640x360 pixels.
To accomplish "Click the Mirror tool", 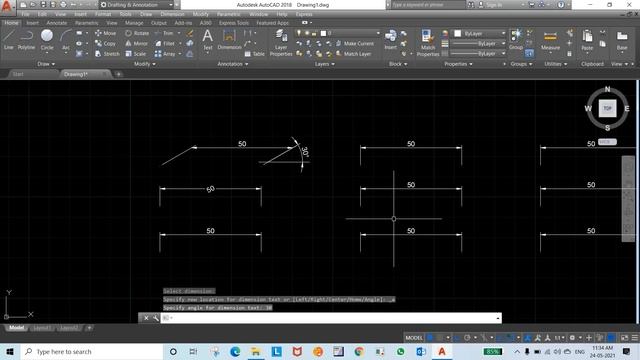I will tap(136, 43).
